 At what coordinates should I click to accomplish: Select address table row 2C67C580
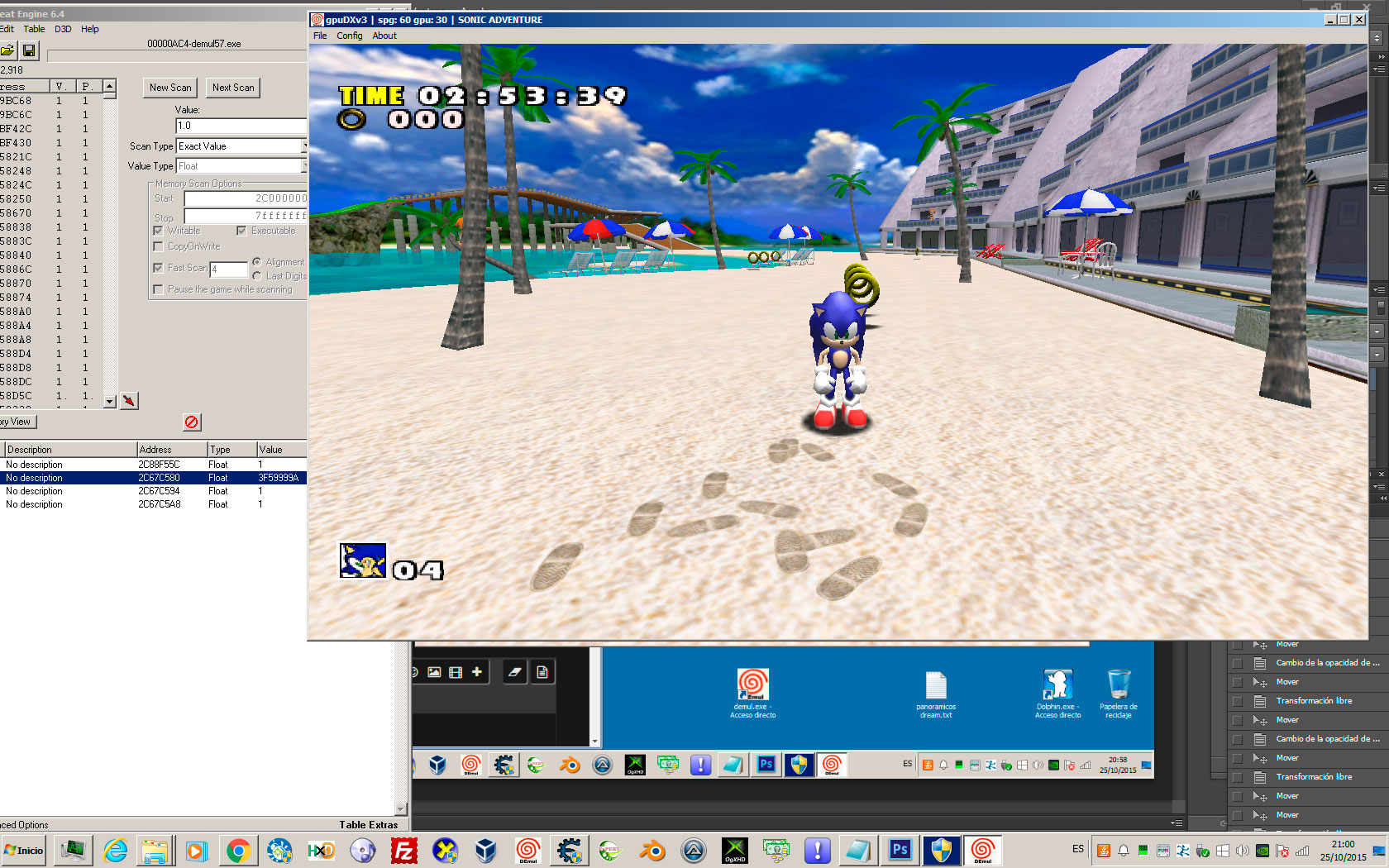pos(154,478)
